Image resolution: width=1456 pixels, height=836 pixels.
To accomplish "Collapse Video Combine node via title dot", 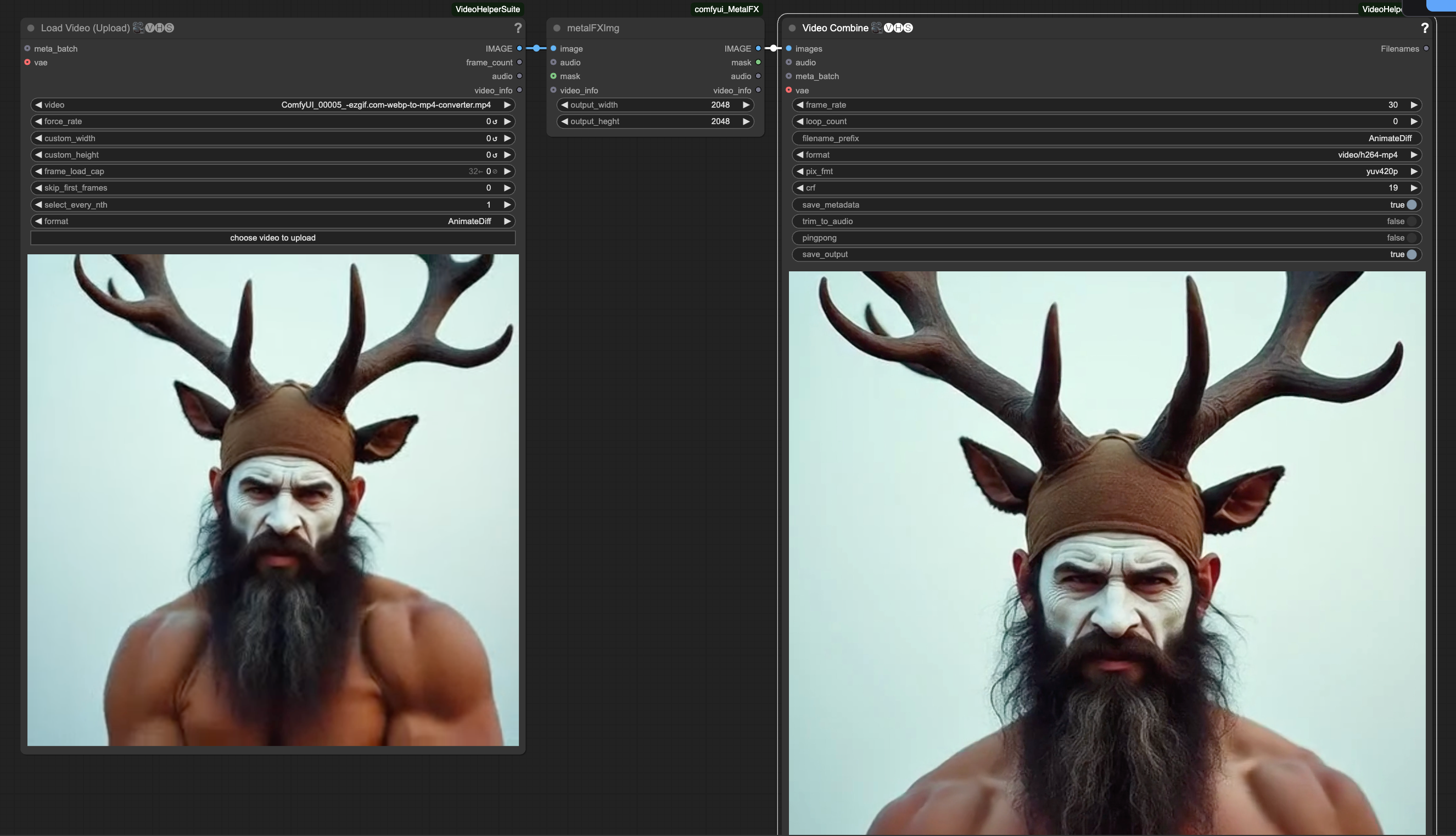I will pos(792,27).
